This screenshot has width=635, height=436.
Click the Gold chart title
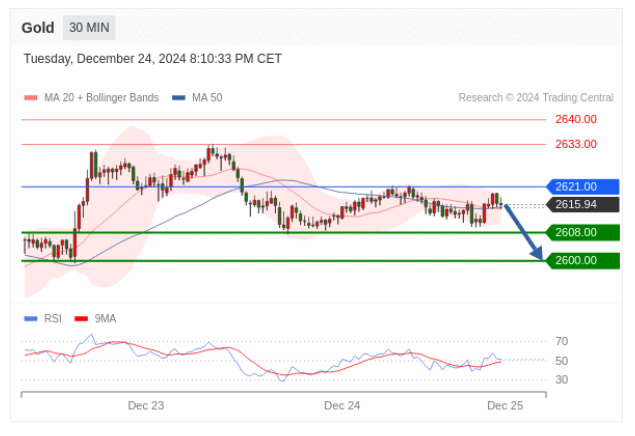point(38,28)
